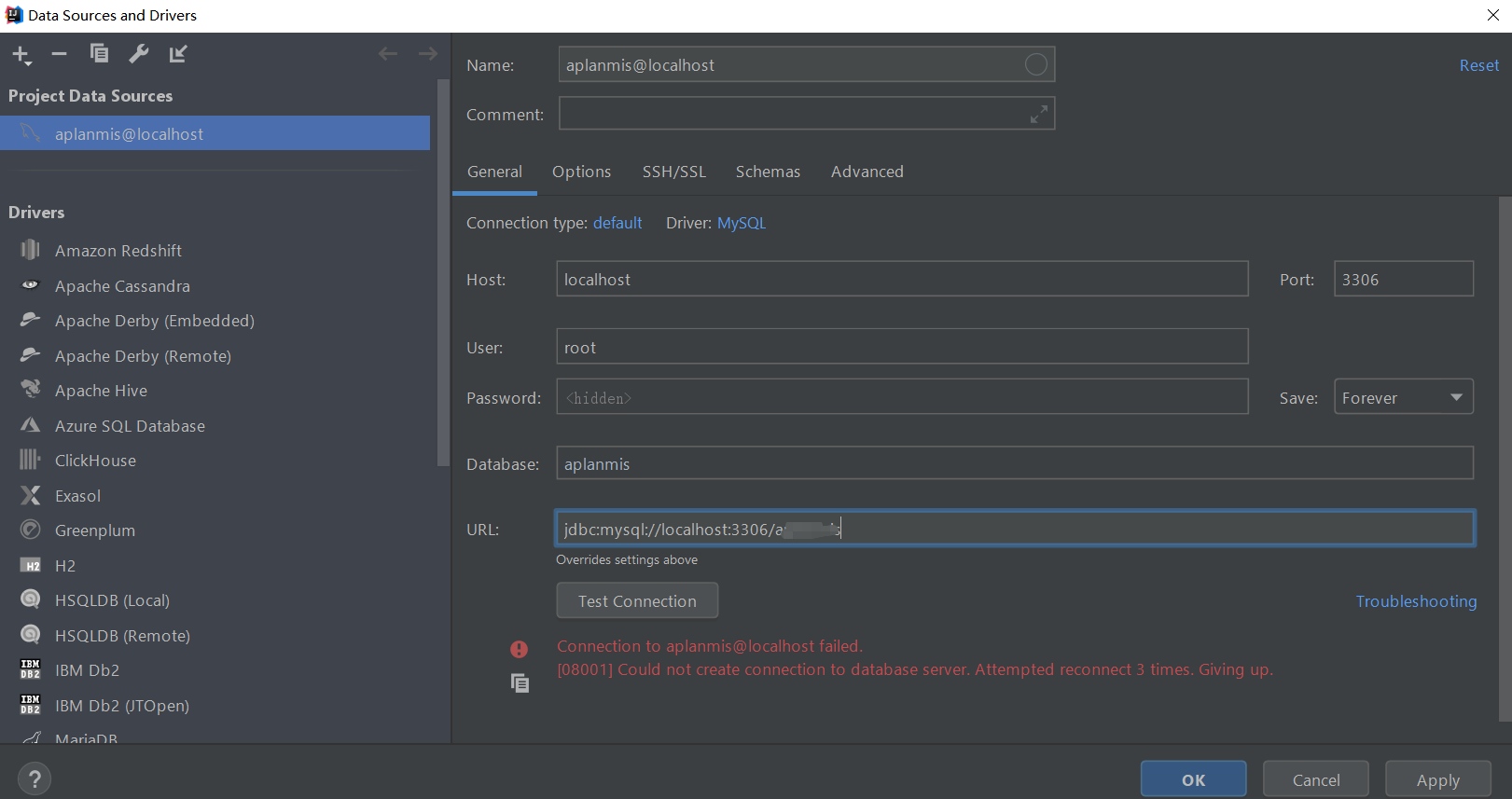Open the SSH/SSL tab
Image resolution: width=1512 pixels, height=799 pixels.
tap(674, 172)
